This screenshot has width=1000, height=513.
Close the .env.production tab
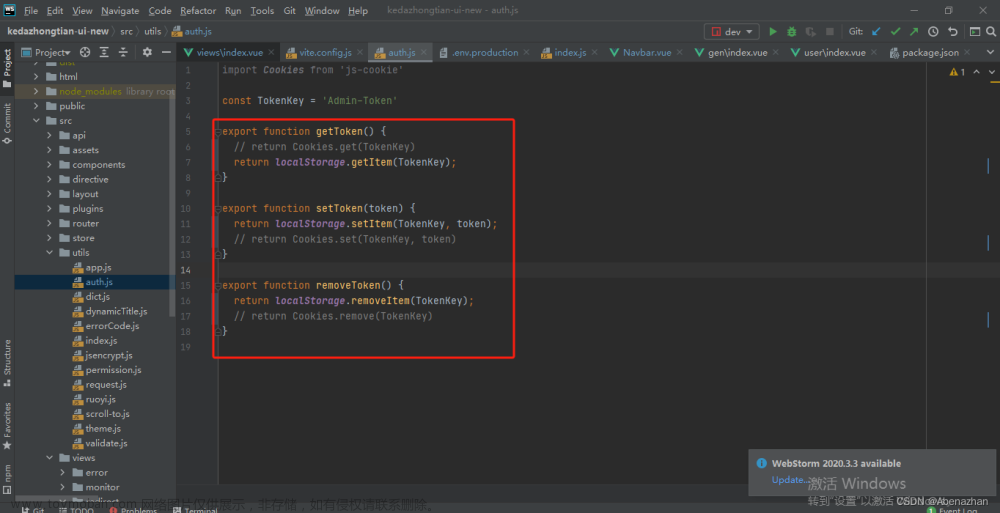[526, 52]
